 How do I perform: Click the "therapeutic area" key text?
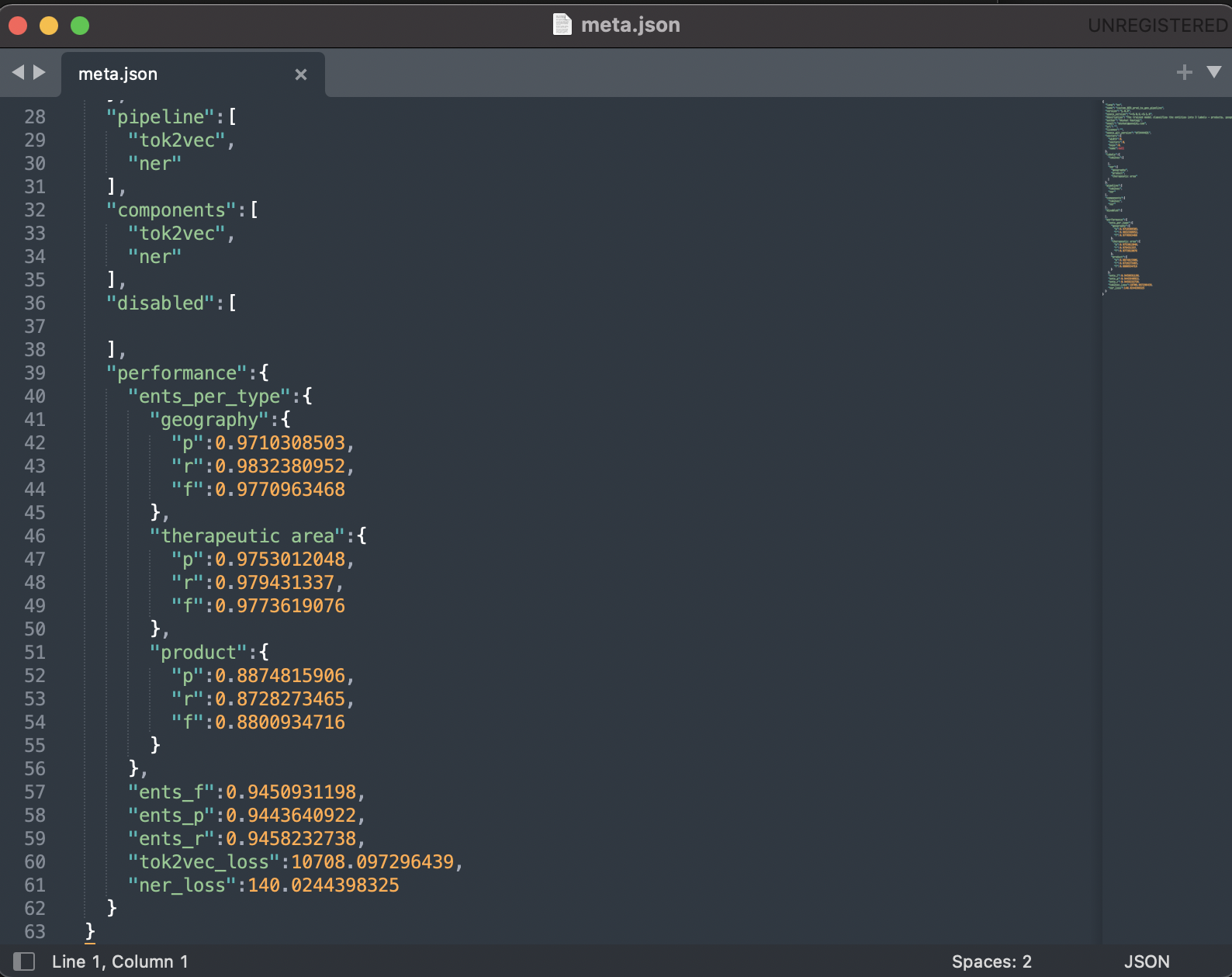coord(247,536)
